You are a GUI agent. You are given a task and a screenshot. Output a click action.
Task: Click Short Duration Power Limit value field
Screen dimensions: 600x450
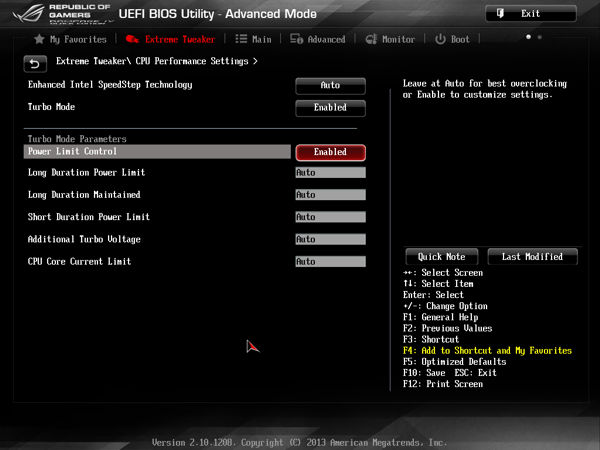[x=331, y=217]
